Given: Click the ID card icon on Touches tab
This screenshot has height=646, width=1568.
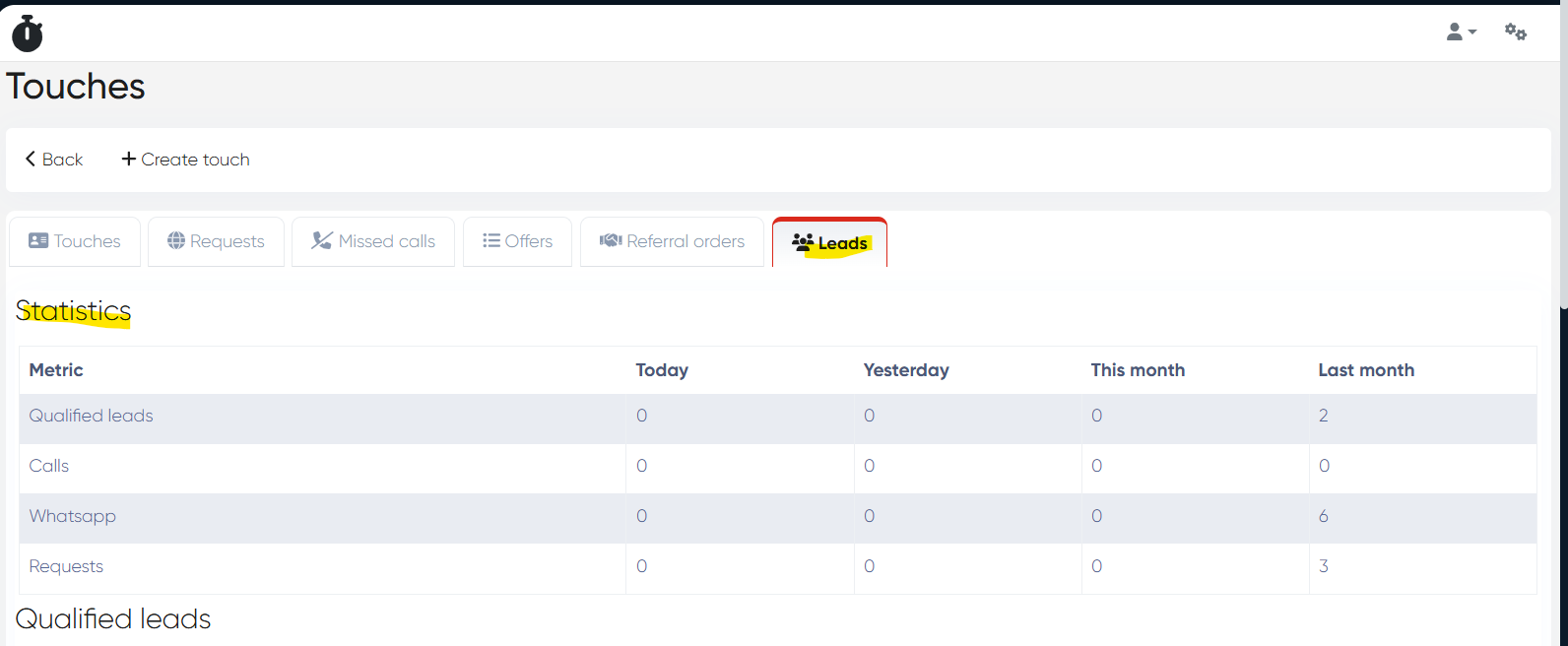Looking at the screenshot, I should 38,240.
